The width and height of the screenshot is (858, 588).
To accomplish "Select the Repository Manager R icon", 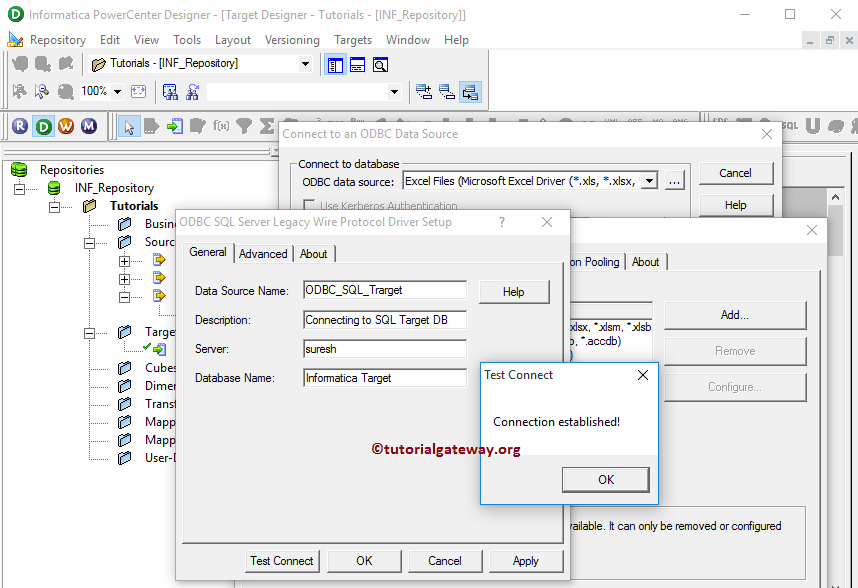I will click(x=18, y=125).
